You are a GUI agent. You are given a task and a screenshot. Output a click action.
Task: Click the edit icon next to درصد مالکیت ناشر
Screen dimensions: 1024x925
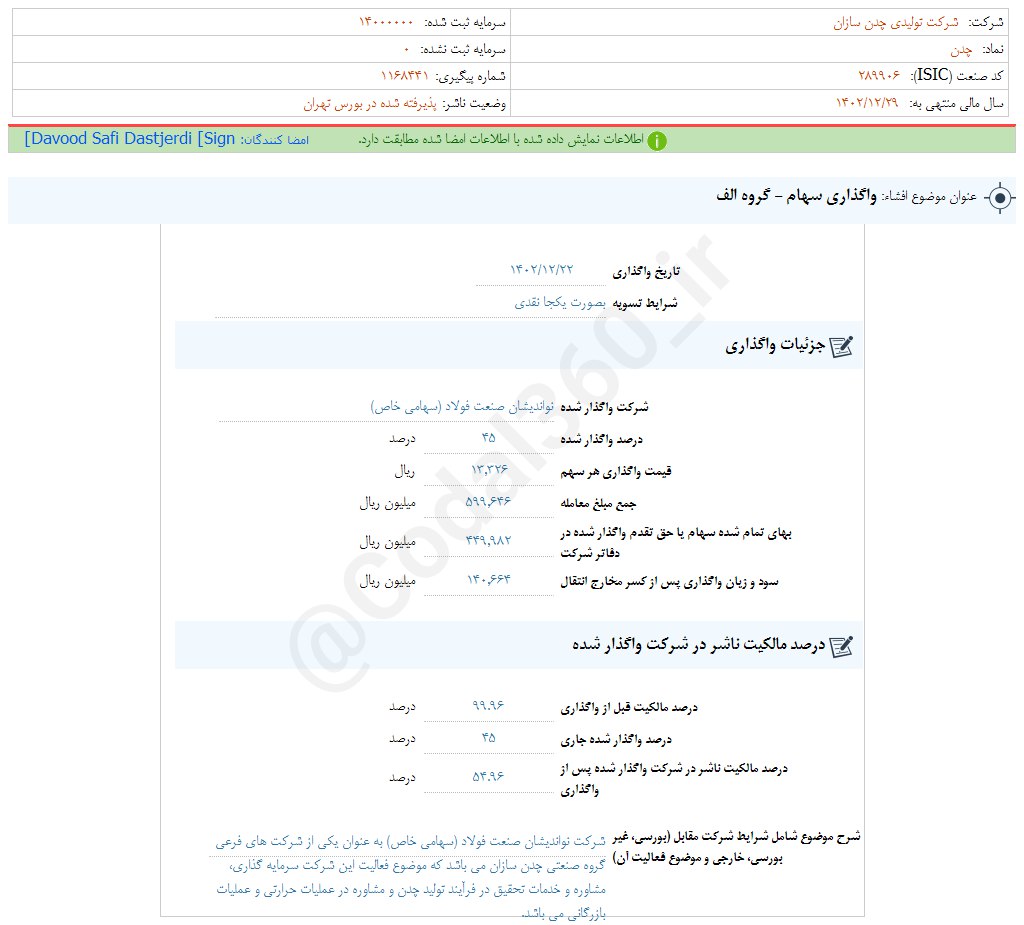(841, 646)
